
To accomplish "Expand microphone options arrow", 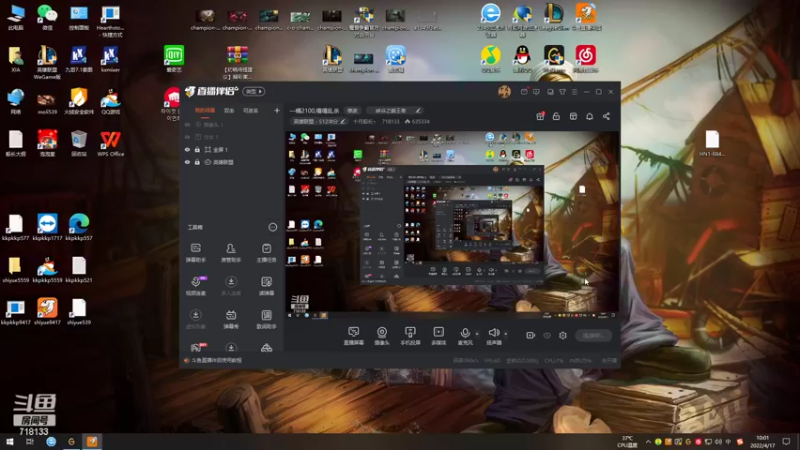I will 477,334.
